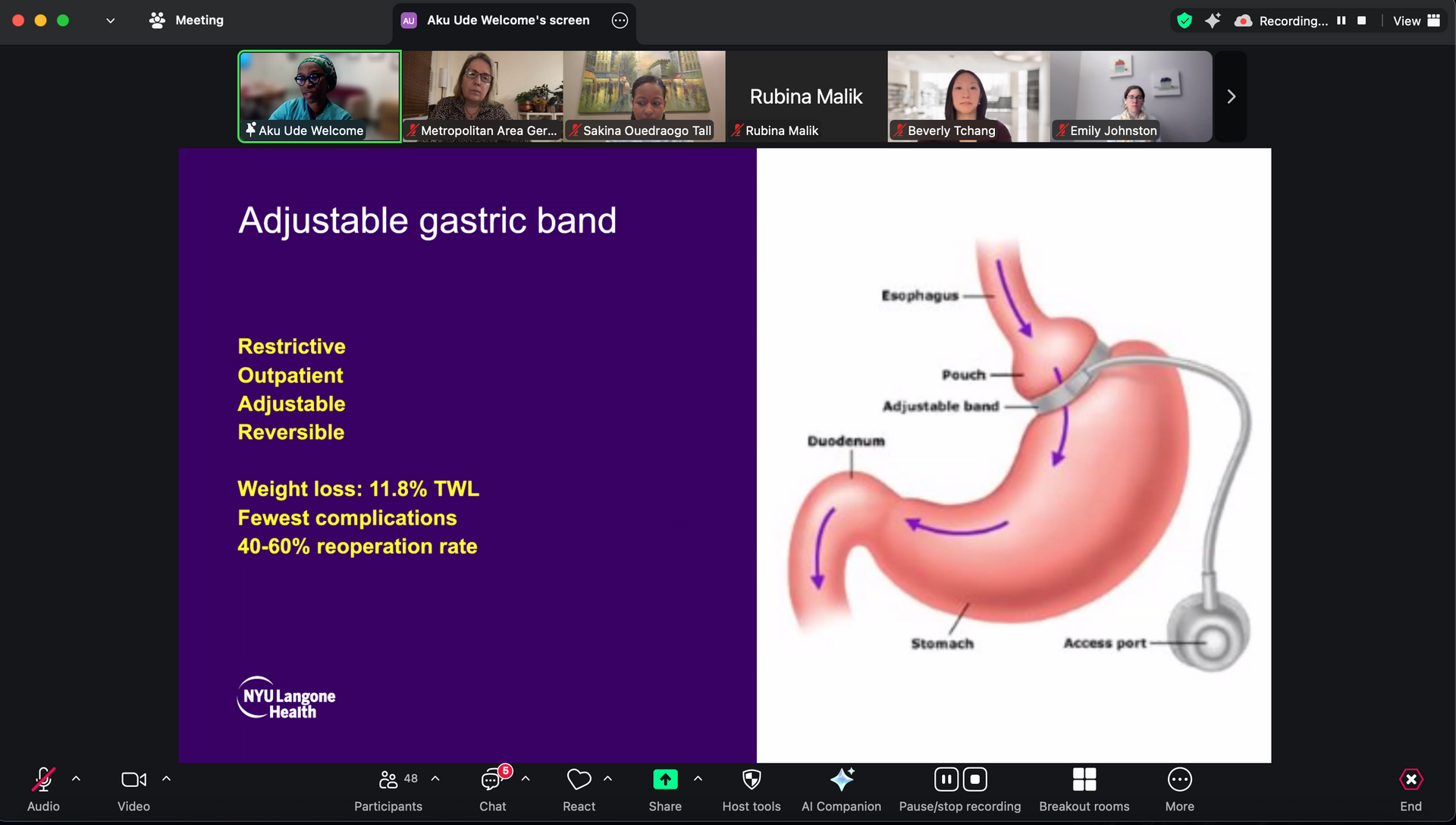This screenshot has height=825, width=1456.
Task: Open Breakout rooms
Action: [1084, 788]
